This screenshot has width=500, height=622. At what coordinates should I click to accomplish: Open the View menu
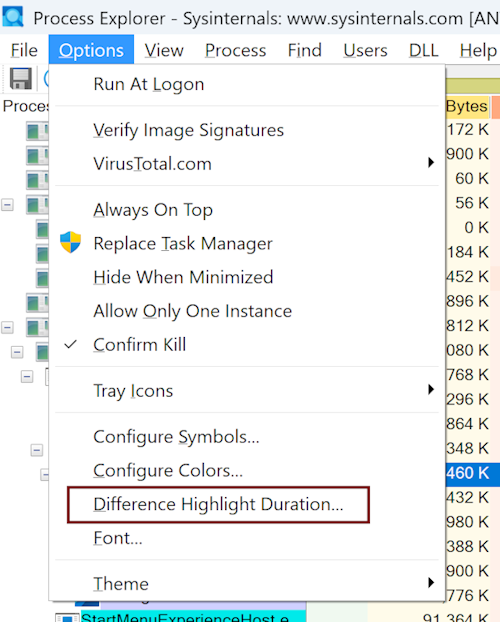164,50
